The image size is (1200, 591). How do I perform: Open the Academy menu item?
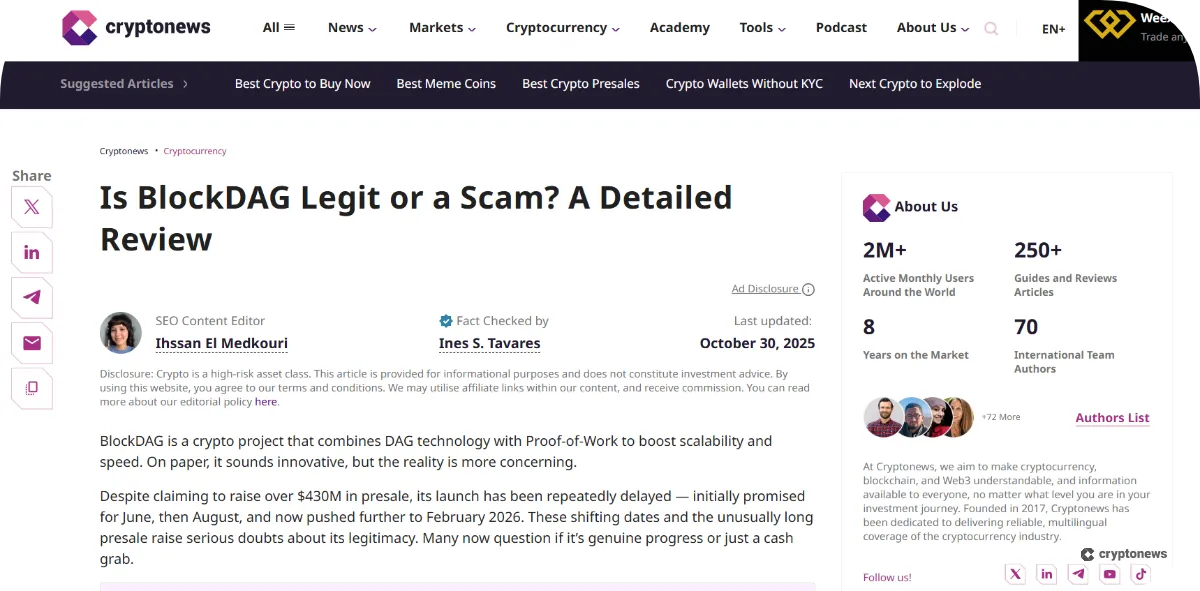point(679,28)
